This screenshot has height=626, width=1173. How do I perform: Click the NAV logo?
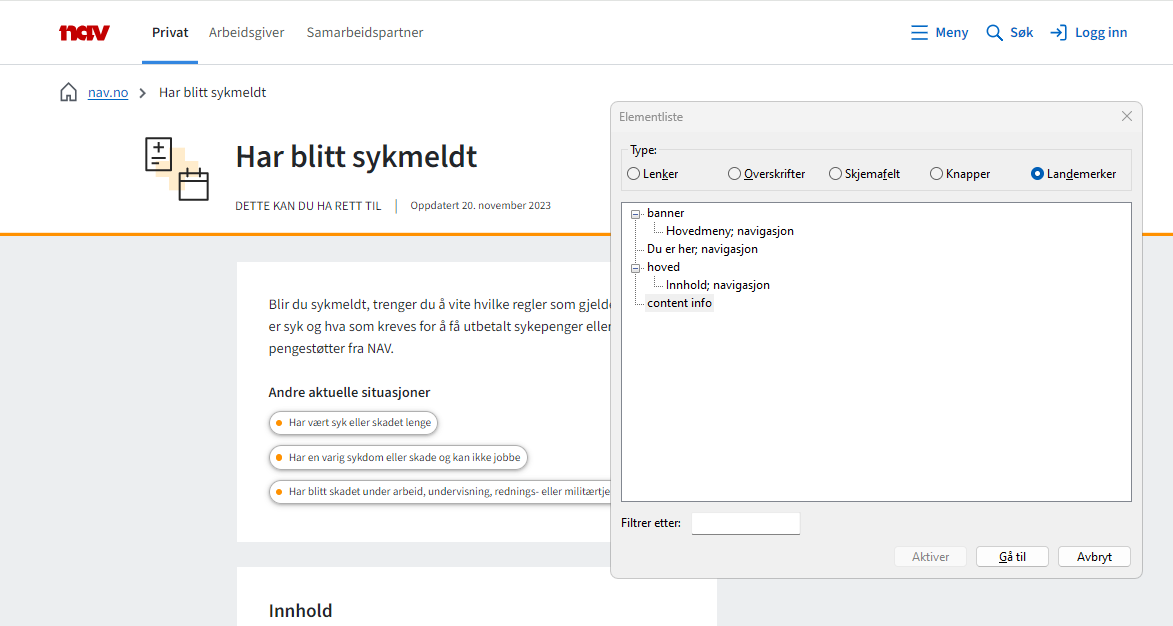[x=84, y=31]
